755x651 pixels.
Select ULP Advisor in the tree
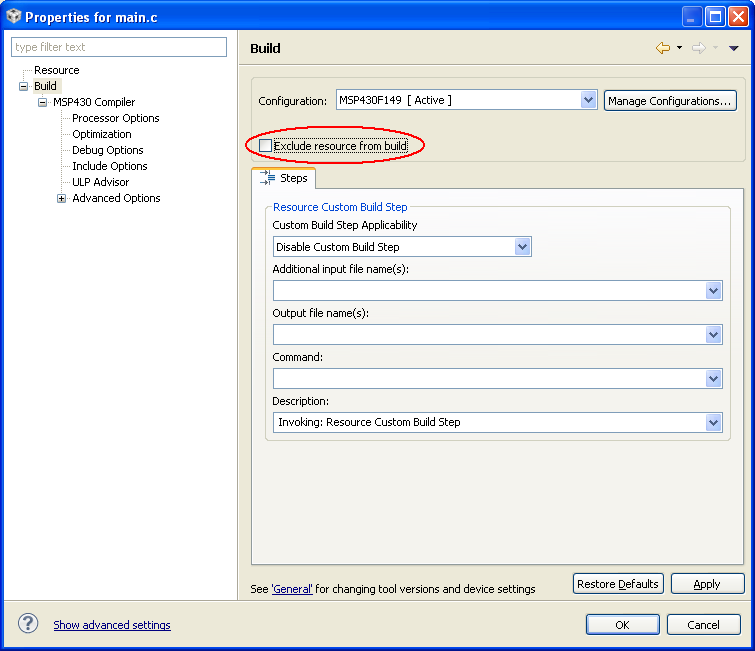pyautogui.click(x=100, y=182)
